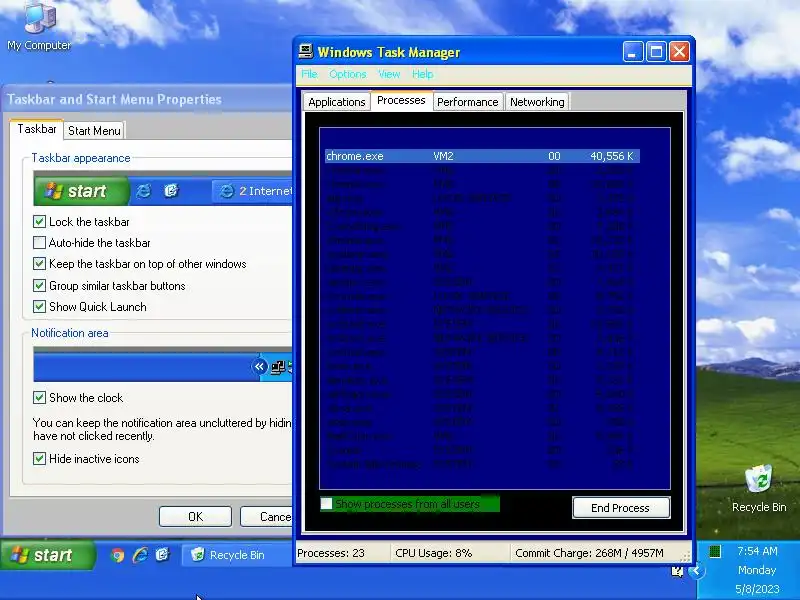Open the Options menu in Task Manager
Viewport: 800px width, 600px height.
click(x=347, y=74)
